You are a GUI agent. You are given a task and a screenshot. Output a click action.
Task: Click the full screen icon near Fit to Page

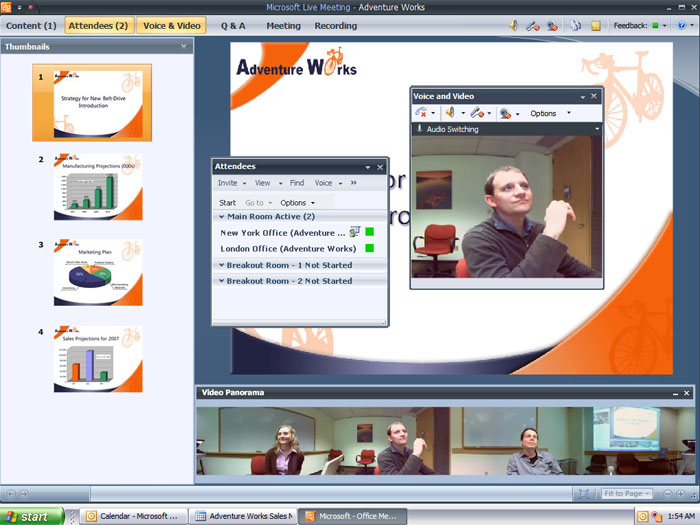click(583, 494)
